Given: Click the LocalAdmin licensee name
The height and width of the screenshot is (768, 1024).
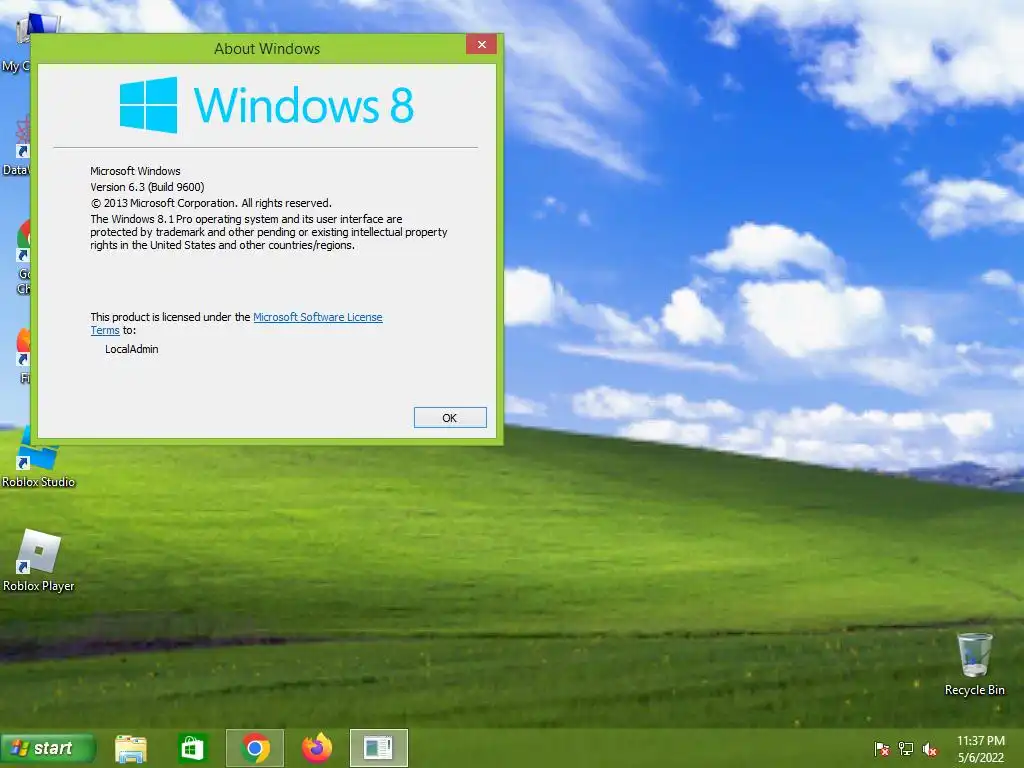Looking at the screenshot, I should pyautogui.click(x=131, y=349).
